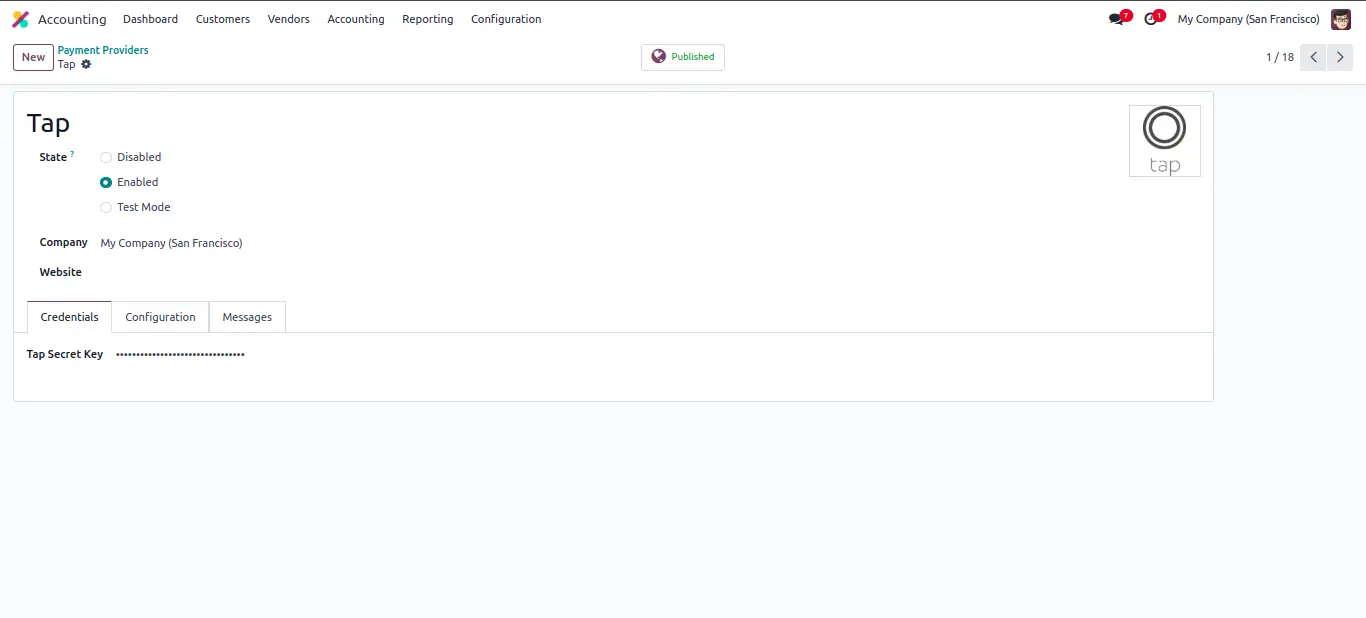Screen dimensions: 1366x618
Task: Go back to Payment Providers breadcrumb
Action: pos(103,50)
